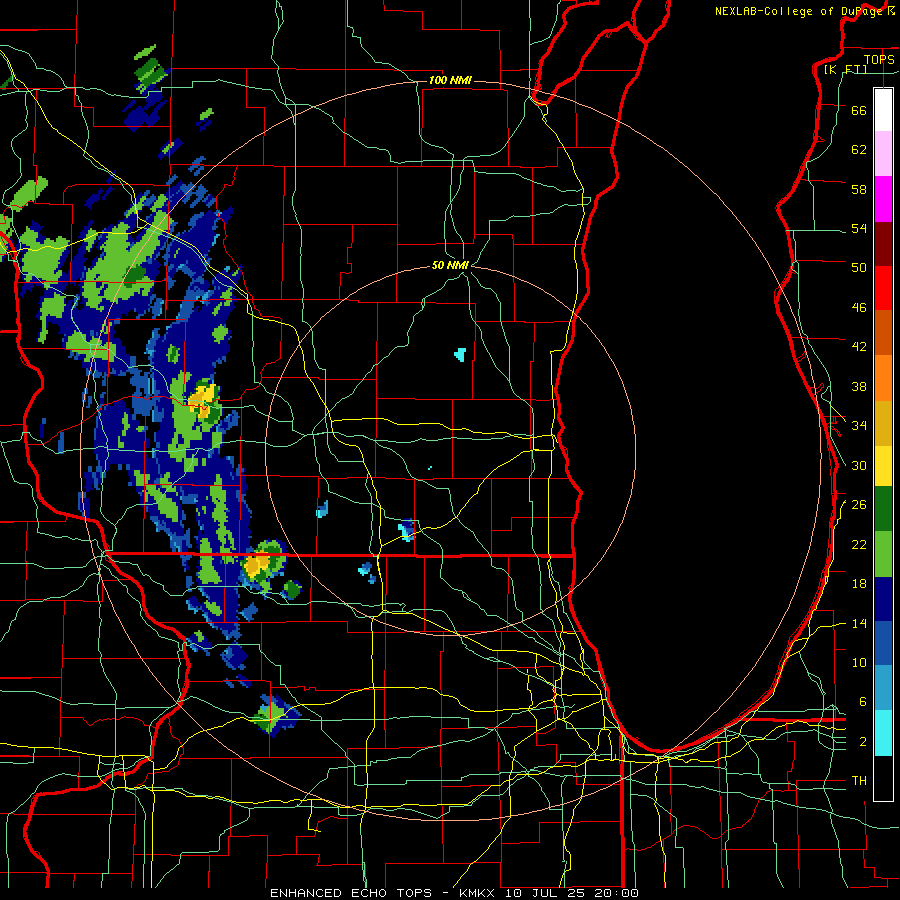This screenshot has height=900, width=900.
Task: Click the 'NEXLAB-College of DuPage' credit text
Action: tap(798, 11)
